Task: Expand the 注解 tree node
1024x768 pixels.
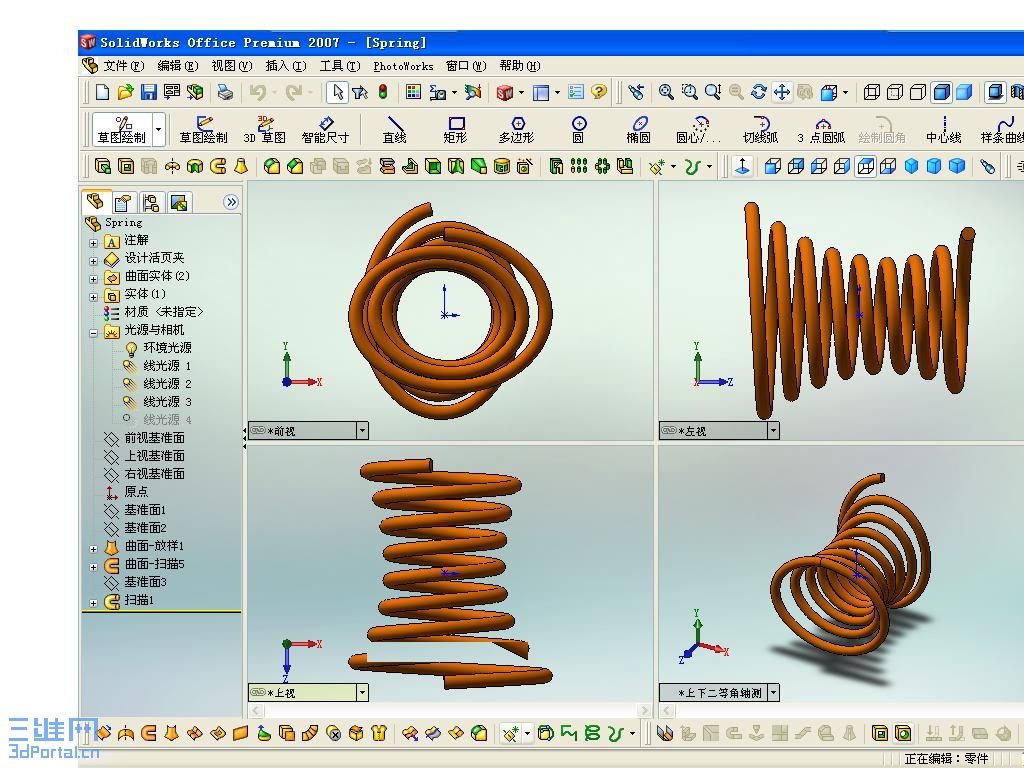Action: (x=93, y=243)
